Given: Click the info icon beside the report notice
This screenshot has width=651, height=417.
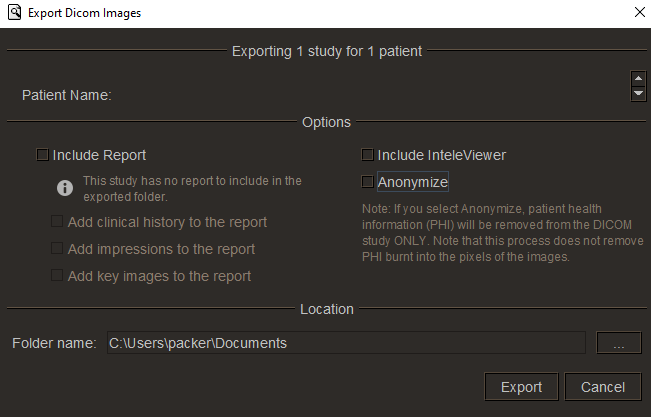Looking at the screenshot, I should 65,188.
